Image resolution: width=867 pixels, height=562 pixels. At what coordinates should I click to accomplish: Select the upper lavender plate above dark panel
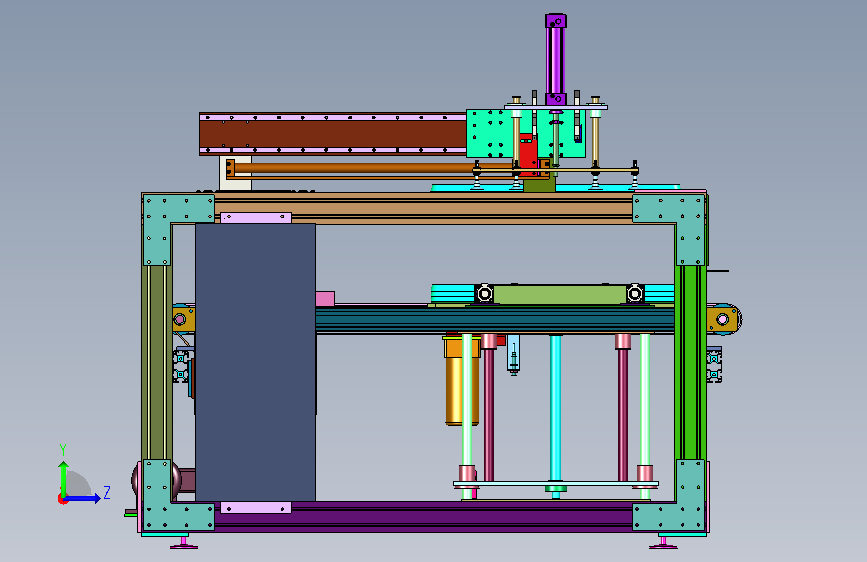pyautogui.click(x=256, y=217)
